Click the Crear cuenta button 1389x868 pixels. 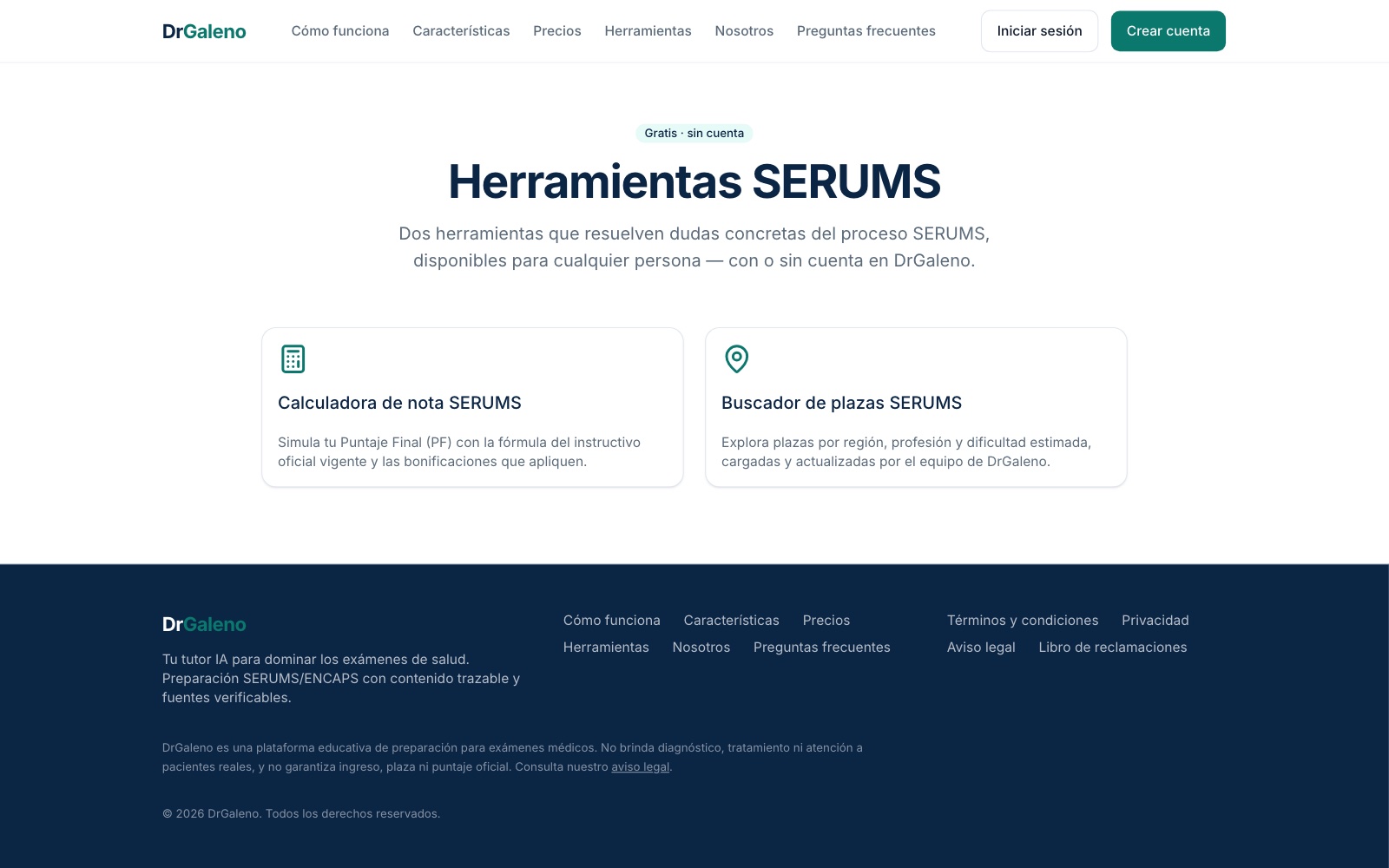[x=1168, y=31]
